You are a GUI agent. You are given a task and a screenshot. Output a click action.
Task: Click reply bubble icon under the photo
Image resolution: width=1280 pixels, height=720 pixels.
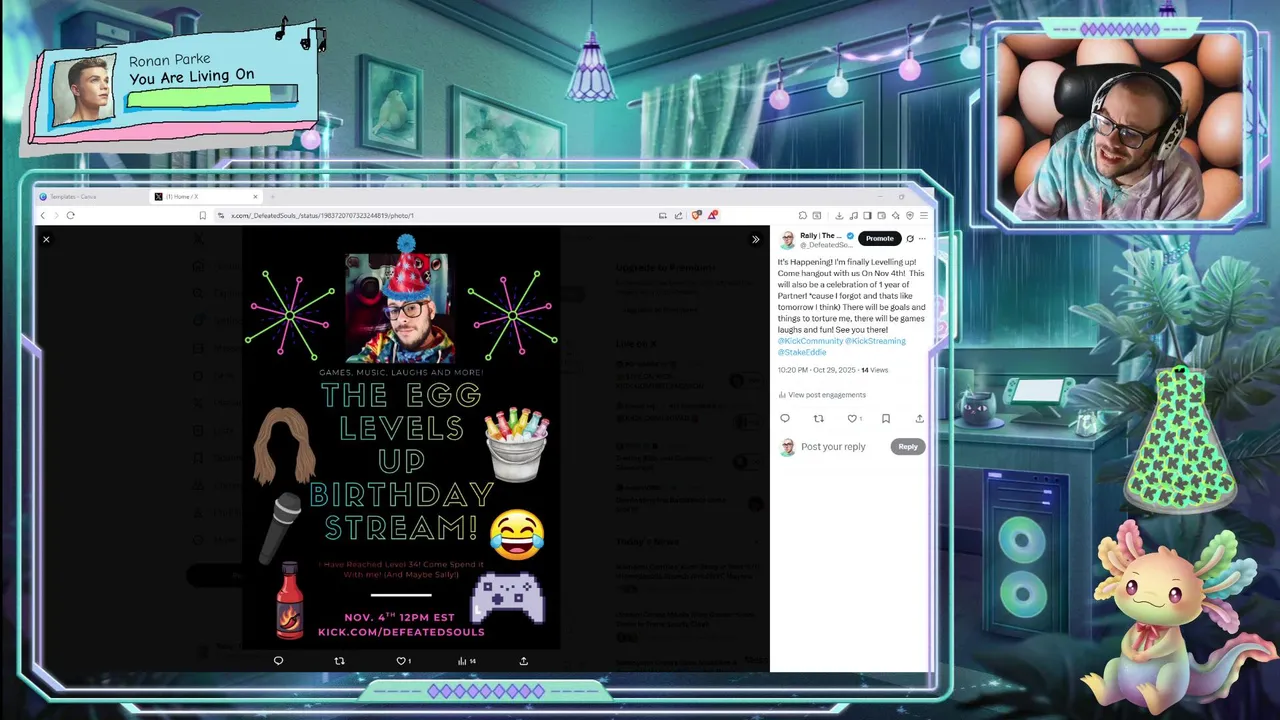point(278,661)
